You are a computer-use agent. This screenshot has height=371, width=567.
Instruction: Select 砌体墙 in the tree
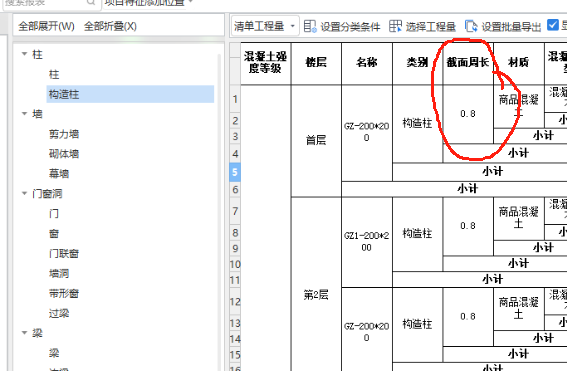(64, 154)
